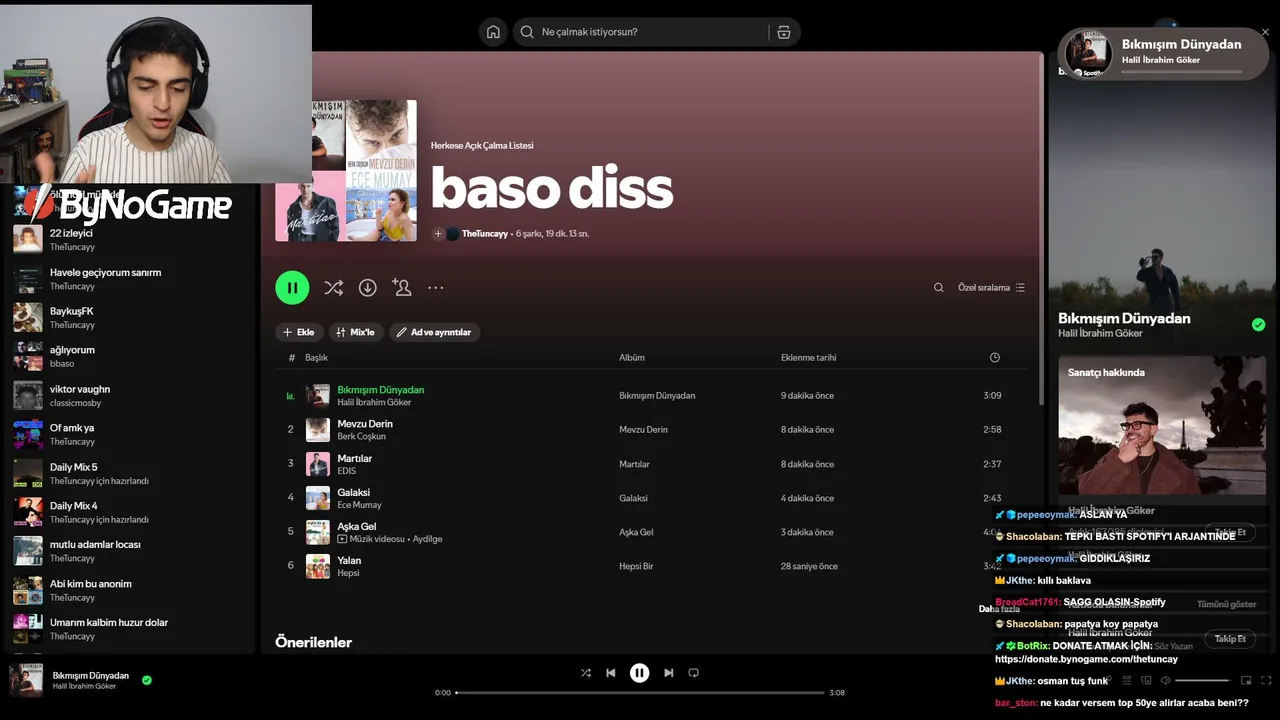Open the BaykuşFK playlist in the library

tap(130, 318)
